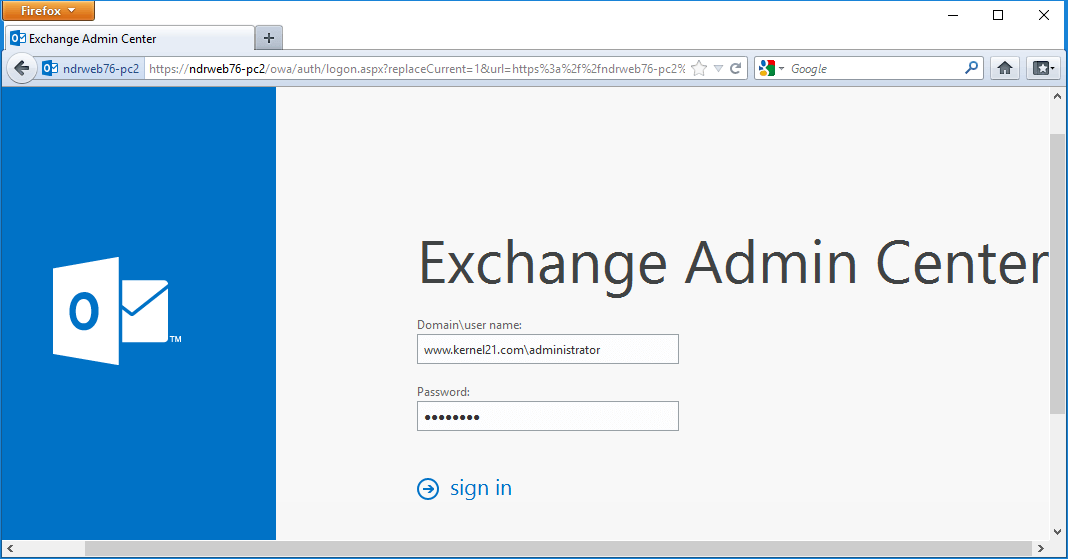Click the vertical scrollbar thumb

pos(1057,274)
